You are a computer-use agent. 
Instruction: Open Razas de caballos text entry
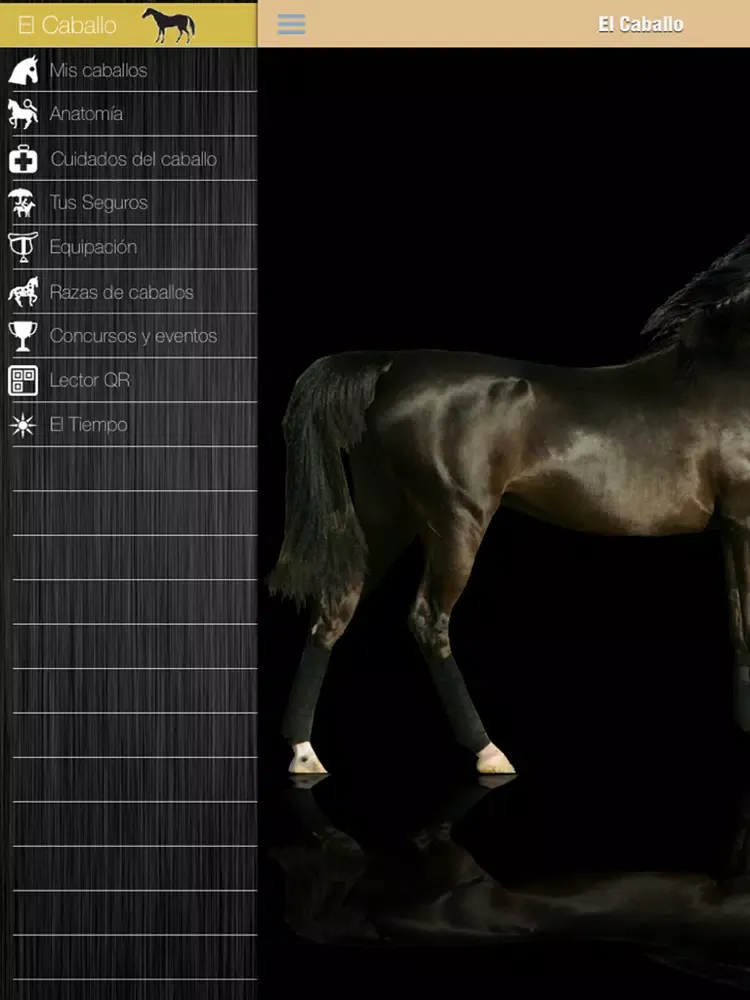[121, 292]
